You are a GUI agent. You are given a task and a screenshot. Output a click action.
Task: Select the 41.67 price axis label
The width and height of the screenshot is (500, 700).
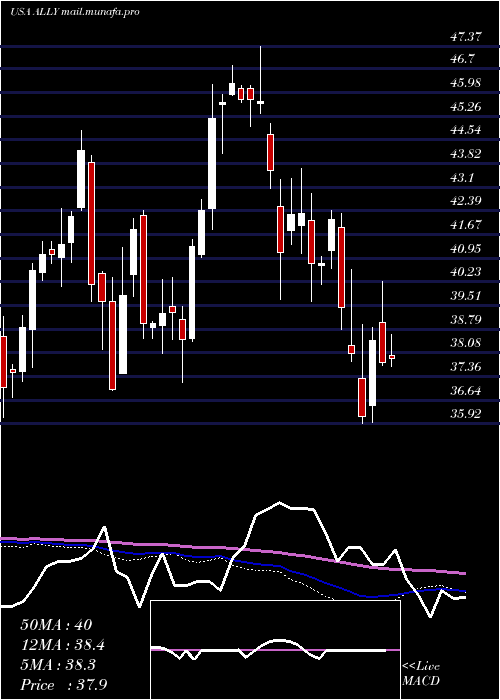[x=466, y=225]
